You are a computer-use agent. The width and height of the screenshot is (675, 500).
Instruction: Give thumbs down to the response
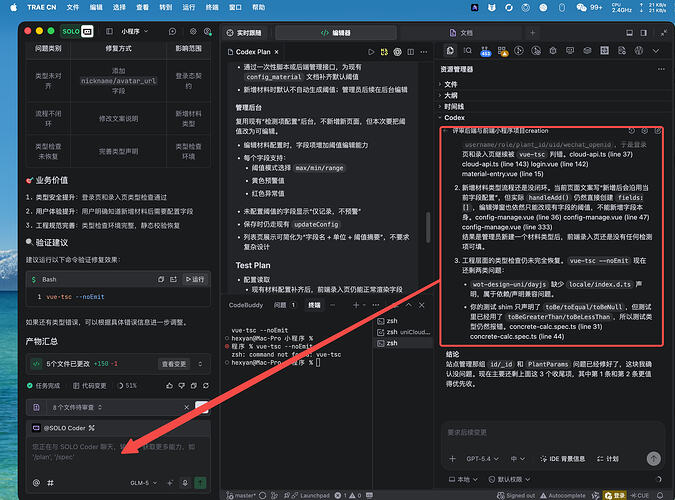182,385
